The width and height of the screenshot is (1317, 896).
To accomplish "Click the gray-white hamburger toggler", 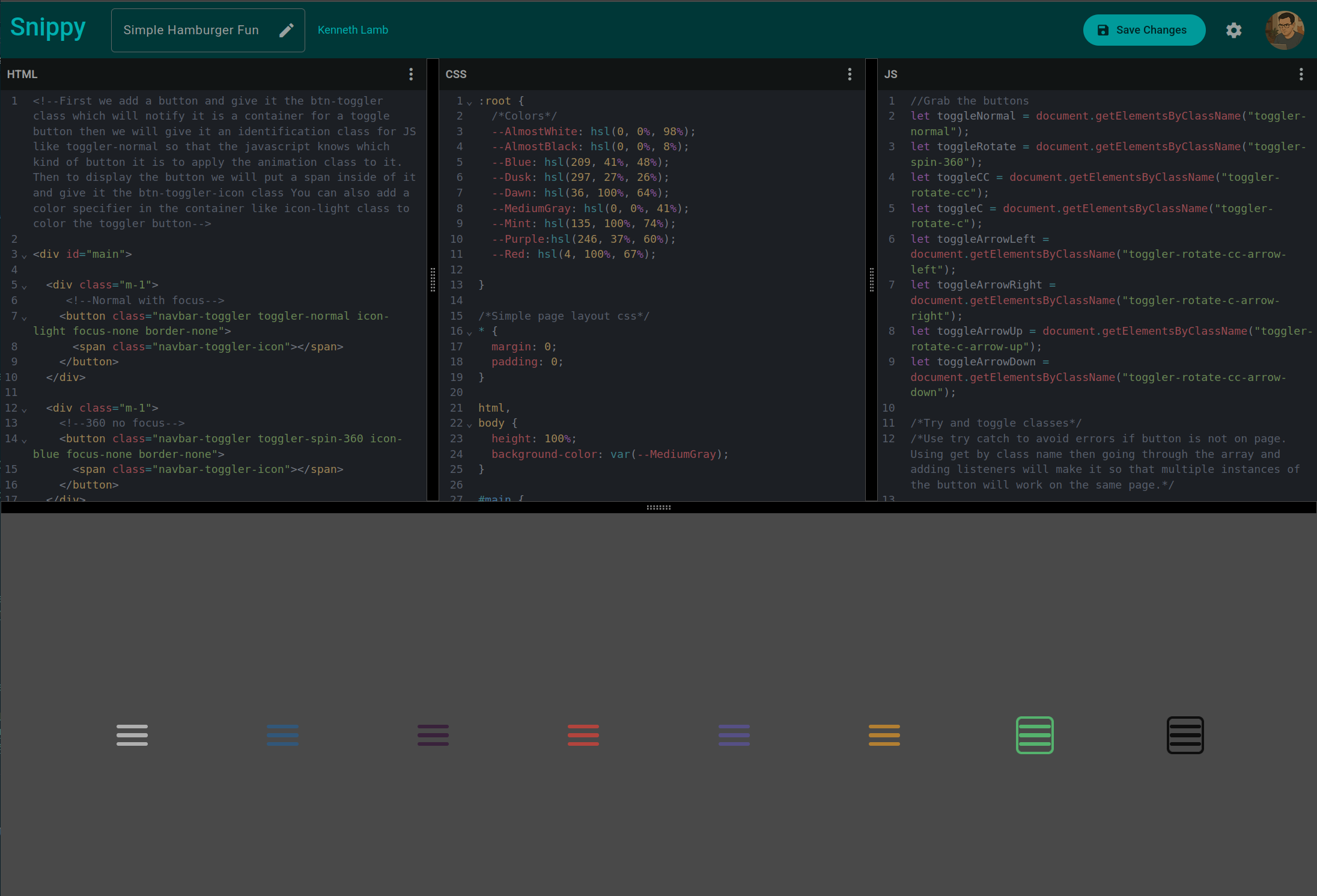I will (x=132, y=735).
